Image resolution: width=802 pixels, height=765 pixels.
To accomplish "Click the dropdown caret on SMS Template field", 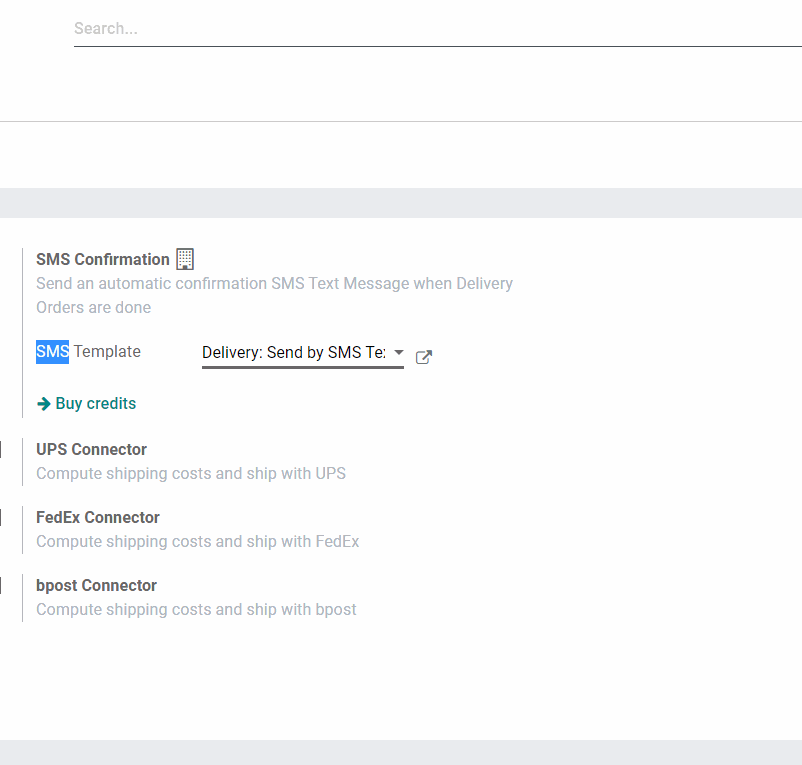I will click(x=399, y=352).
